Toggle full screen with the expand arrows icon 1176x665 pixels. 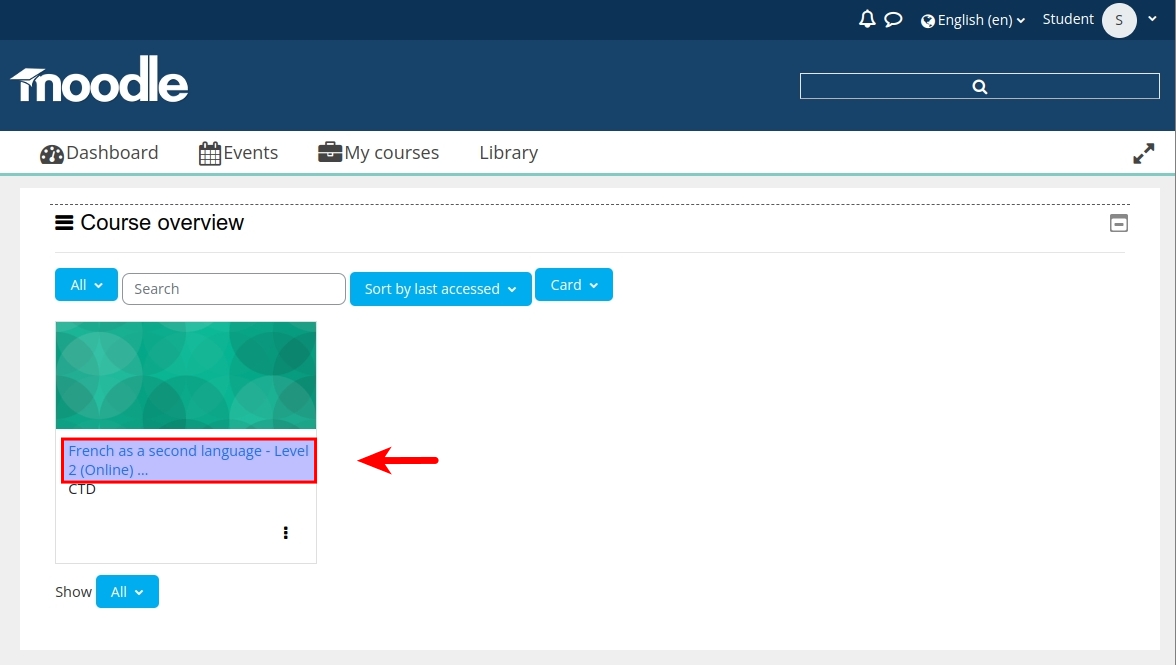[1143, 154]
